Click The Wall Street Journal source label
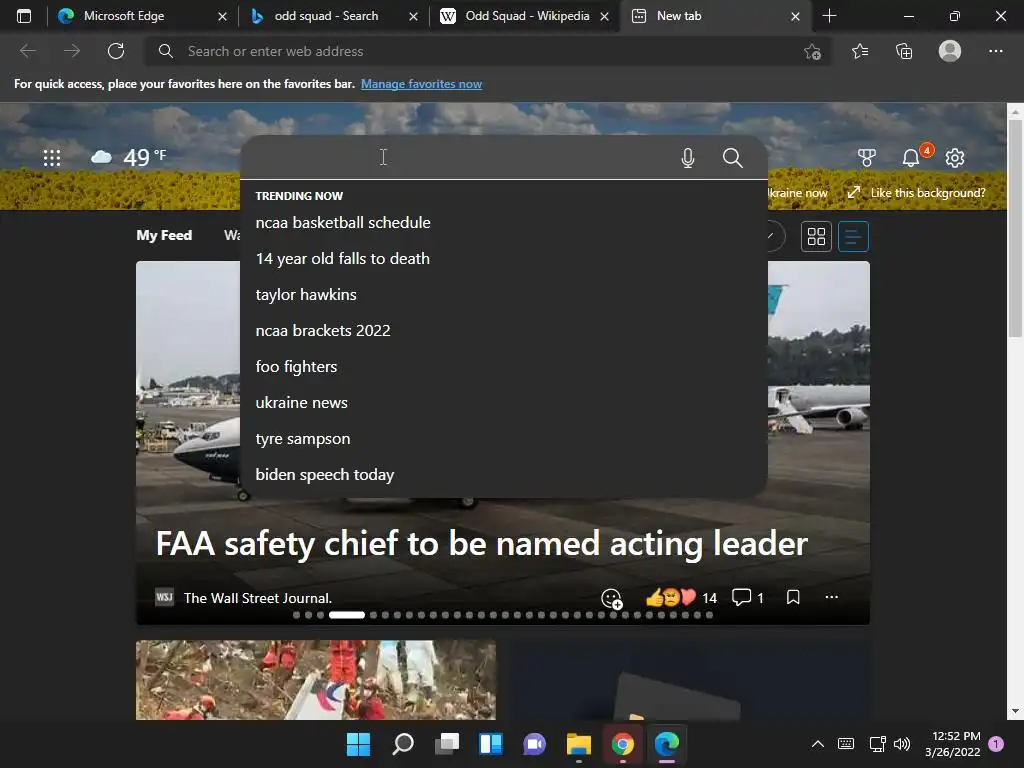The width and height of the screenshot is (1024, 768). pyautogui.click(x=257, y=598)
